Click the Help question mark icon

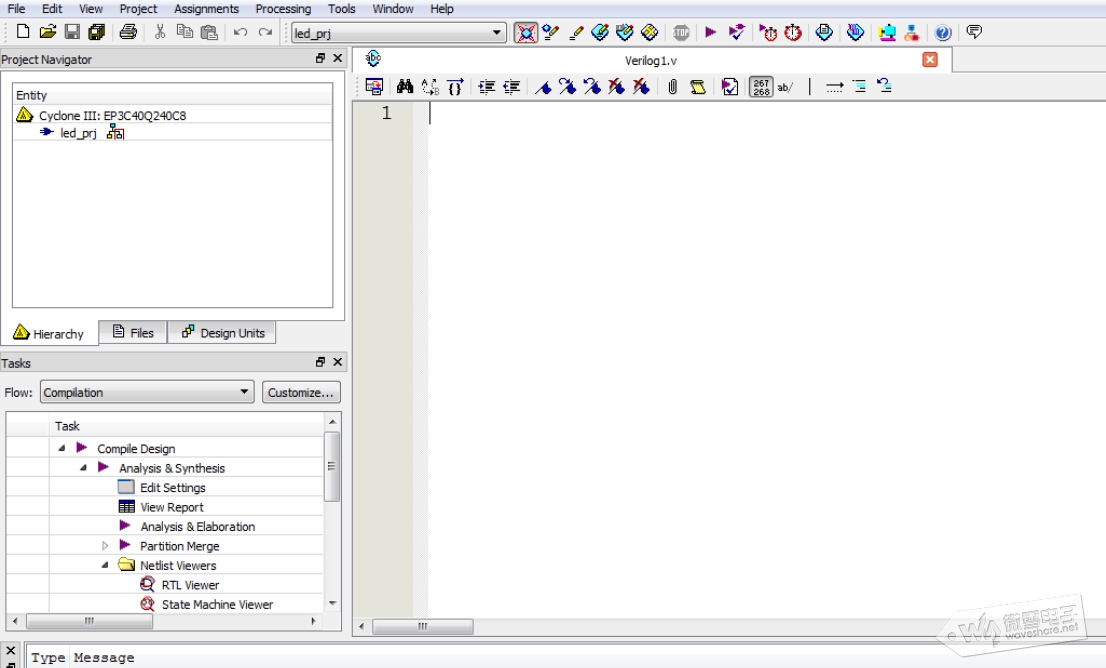coord(942,33)
